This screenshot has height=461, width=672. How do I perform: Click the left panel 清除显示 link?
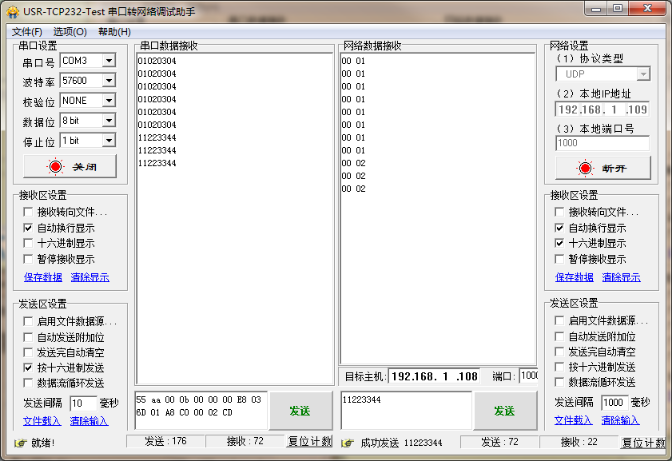(x=90, y=277)
